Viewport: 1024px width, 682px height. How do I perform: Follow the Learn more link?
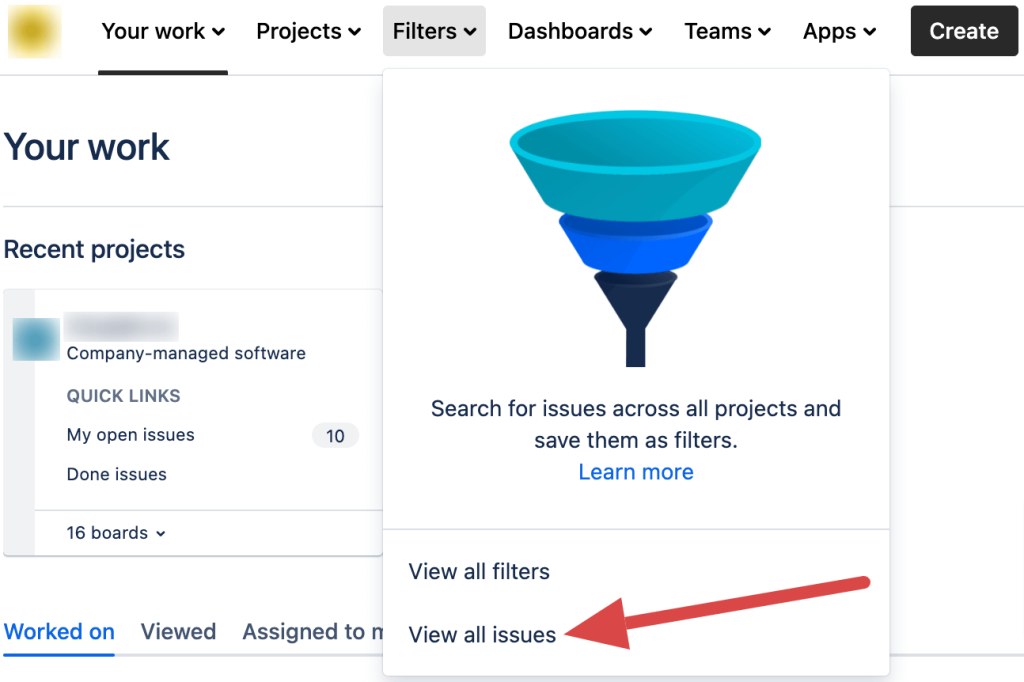tap(636, 472)
